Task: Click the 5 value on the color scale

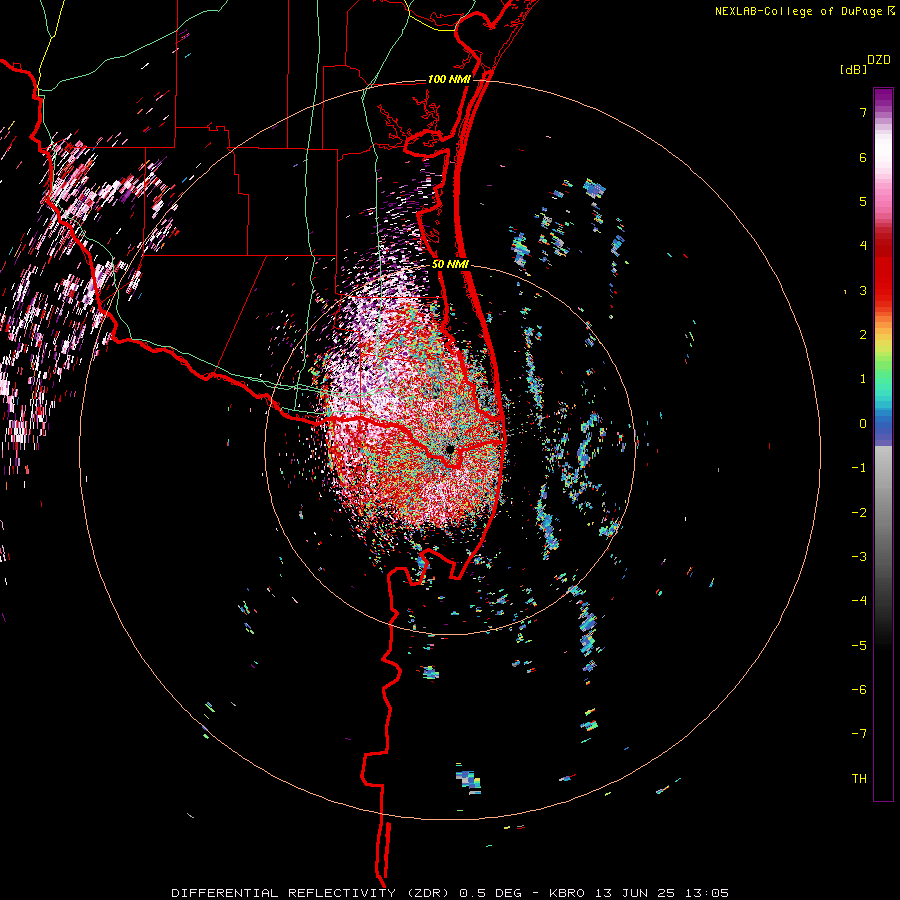Action: 863,201
